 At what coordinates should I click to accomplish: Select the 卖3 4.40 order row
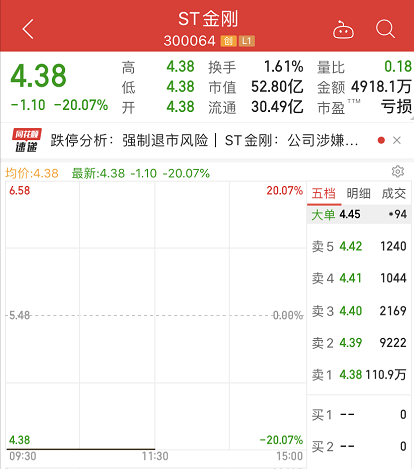pos(359,311)
